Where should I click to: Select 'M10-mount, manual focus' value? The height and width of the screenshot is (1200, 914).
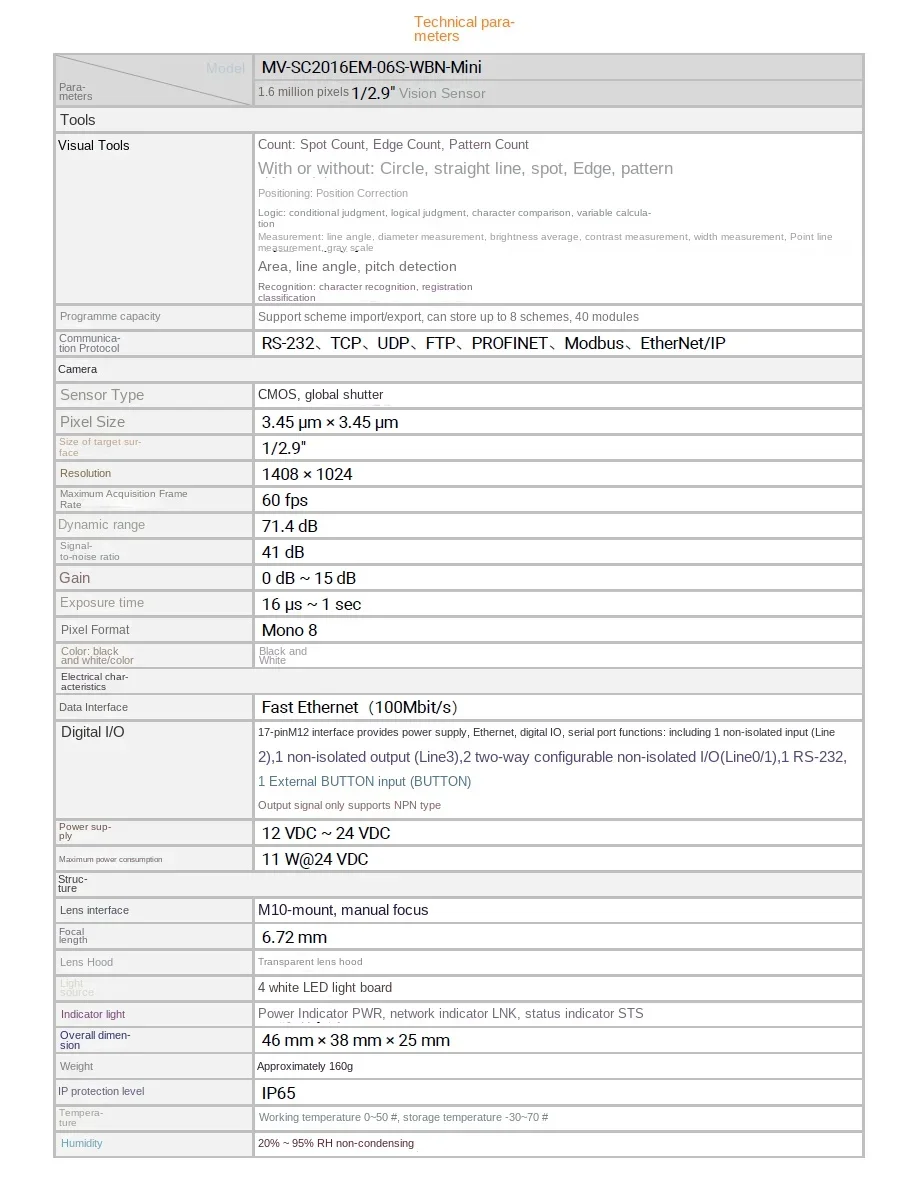343,911
